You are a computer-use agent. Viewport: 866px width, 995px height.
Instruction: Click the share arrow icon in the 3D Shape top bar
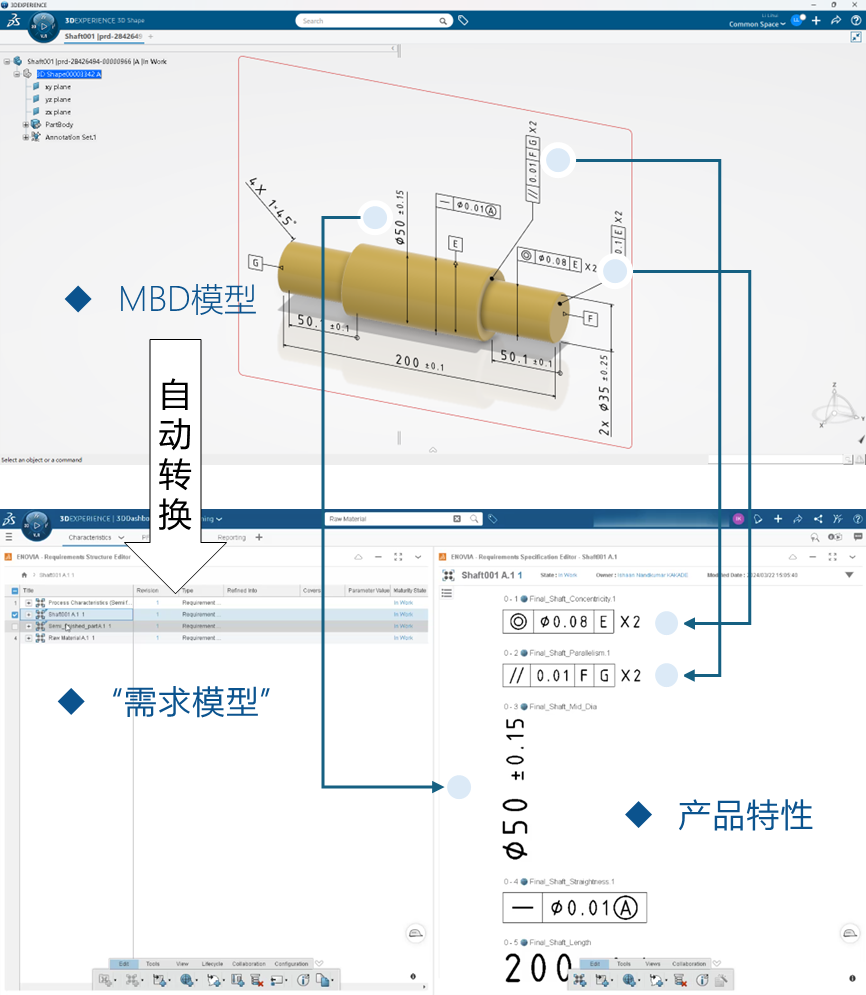(x=836, y=21)
